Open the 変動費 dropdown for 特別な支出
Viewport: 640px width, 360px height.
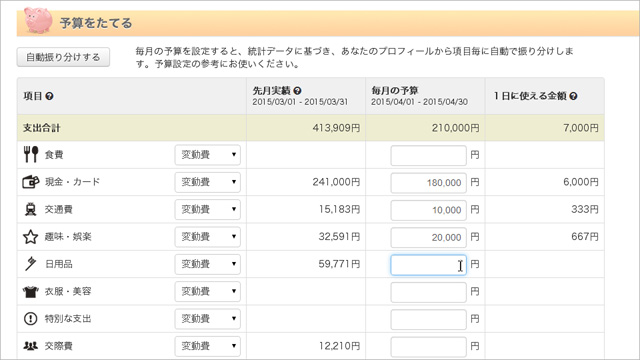click(208, 319)
